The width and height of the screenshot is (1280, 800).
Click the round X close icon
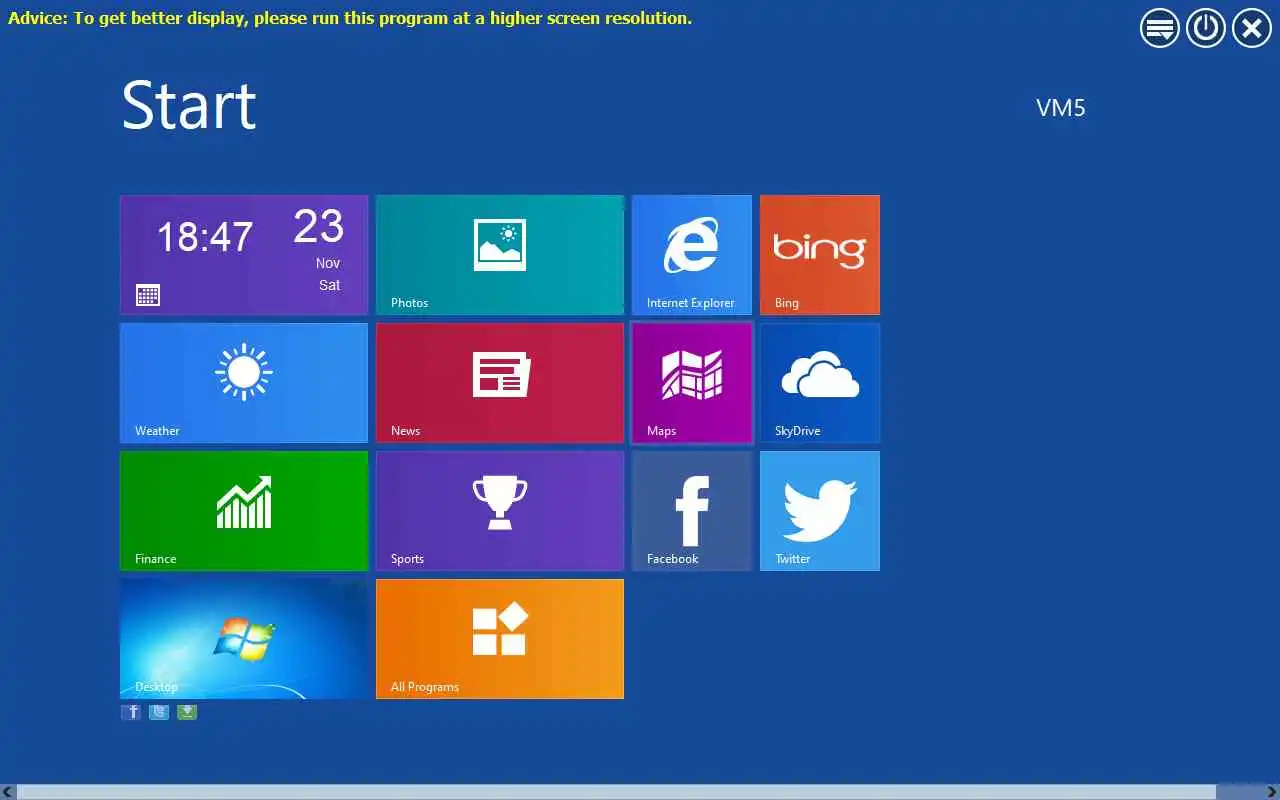pos(1252,28)
